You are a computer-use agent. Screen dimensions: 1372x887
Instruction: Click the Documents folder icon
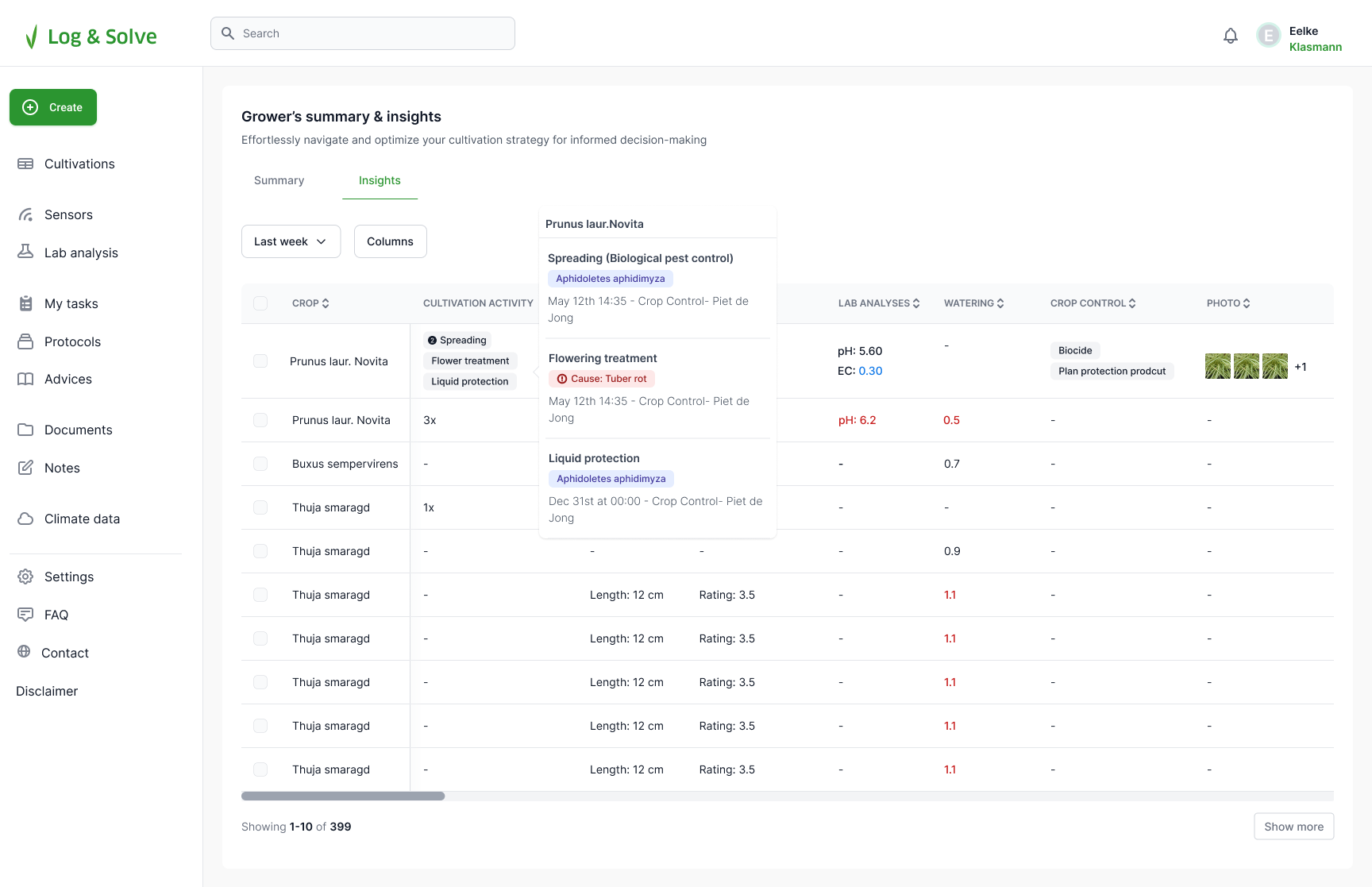coord(25,430)
